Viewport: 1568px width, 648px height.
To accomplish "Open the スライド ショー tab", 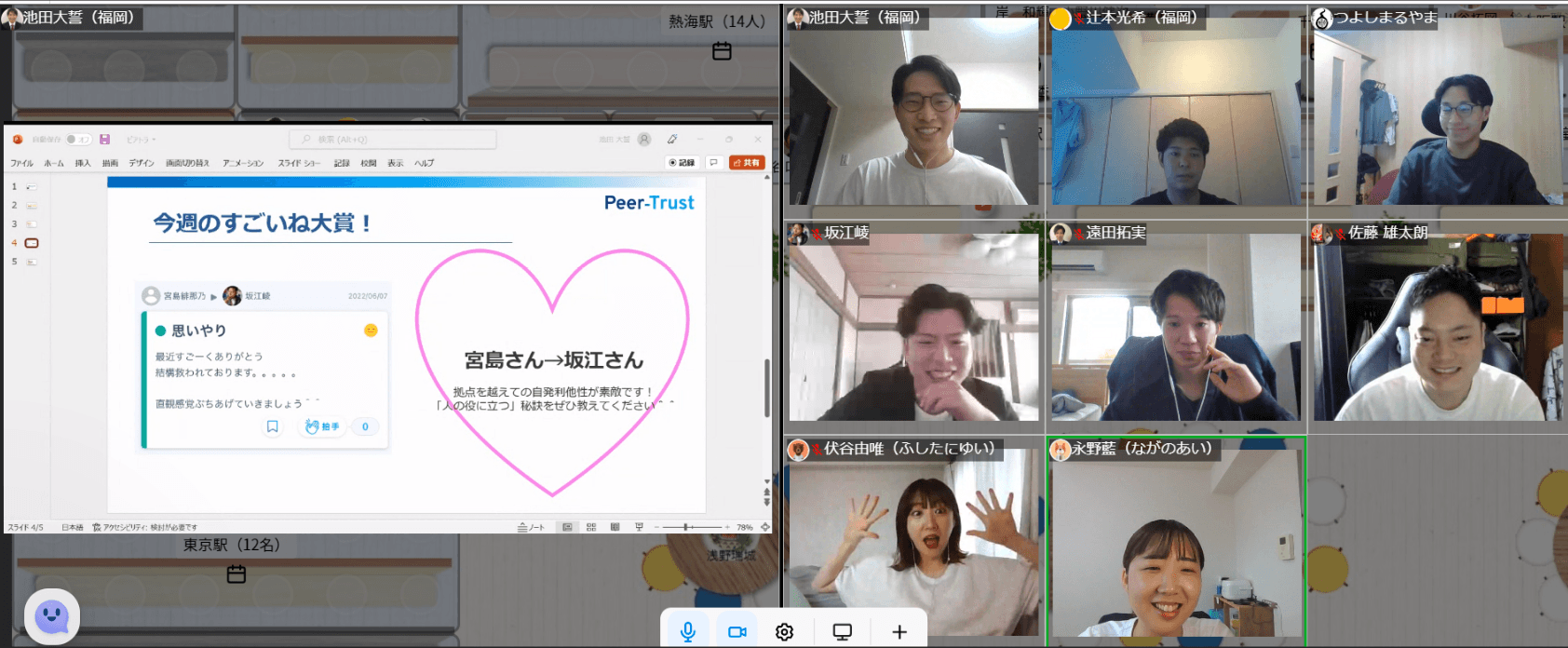I will click(299, 163).
